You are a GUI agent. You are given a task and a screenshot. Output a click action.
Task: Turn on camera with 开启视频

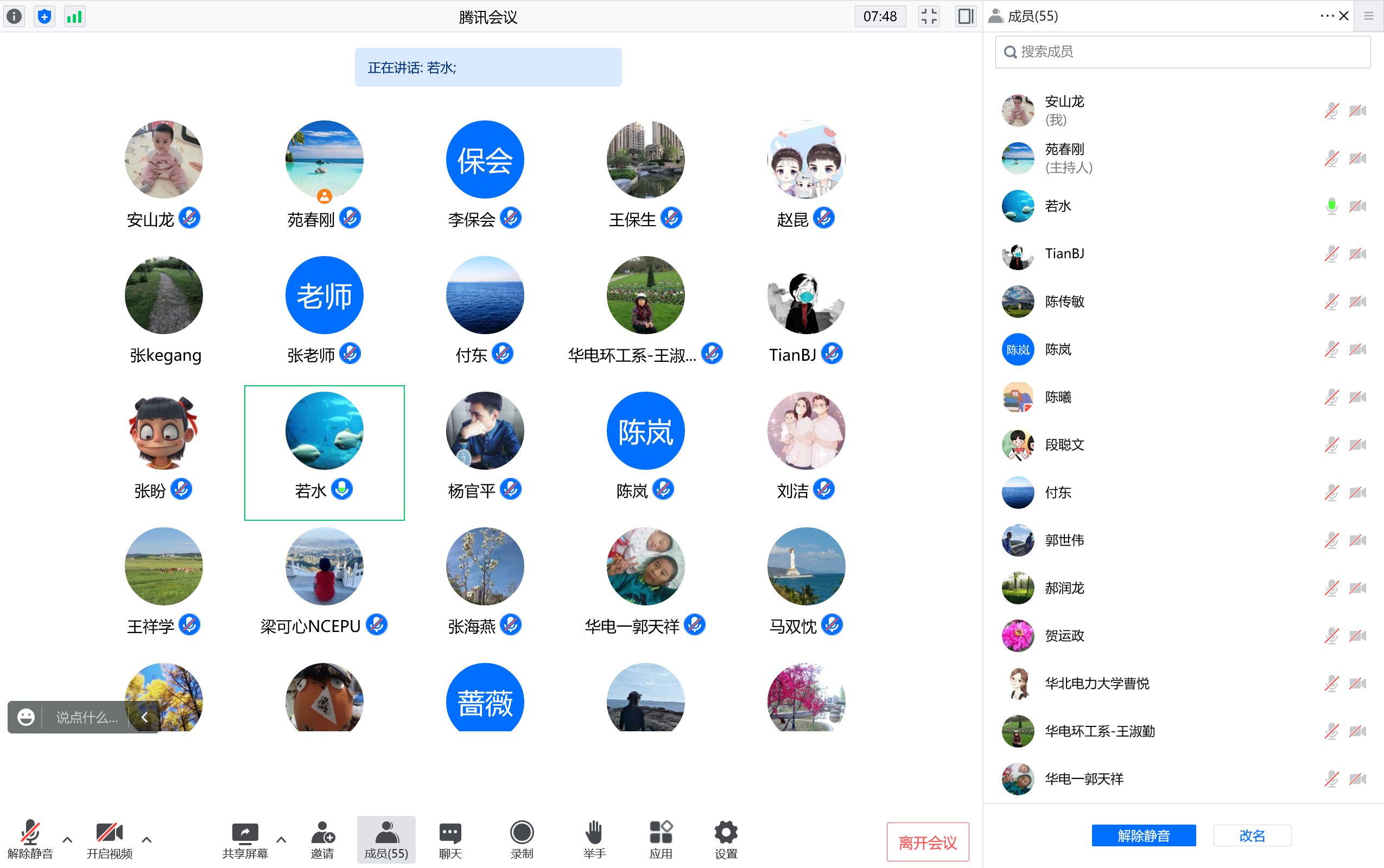click(x=109, y=839)
